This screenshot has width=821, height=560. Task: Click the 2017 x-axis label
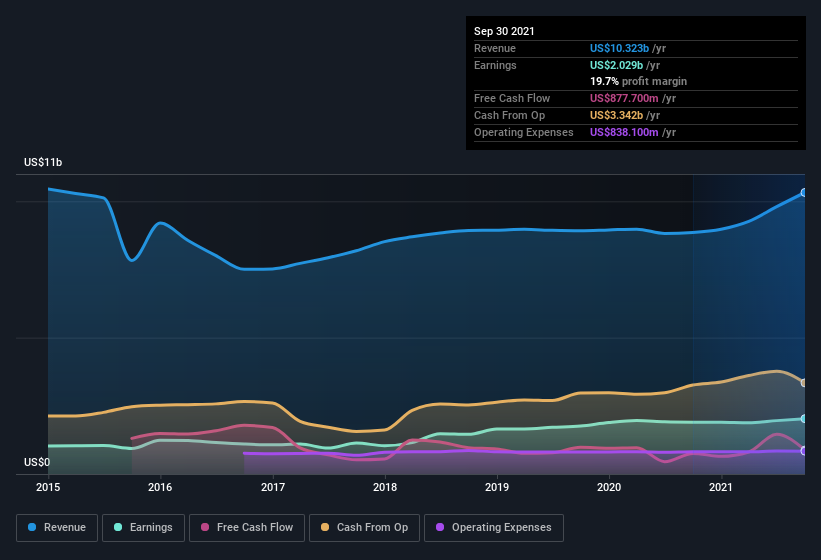click(273, 487)
